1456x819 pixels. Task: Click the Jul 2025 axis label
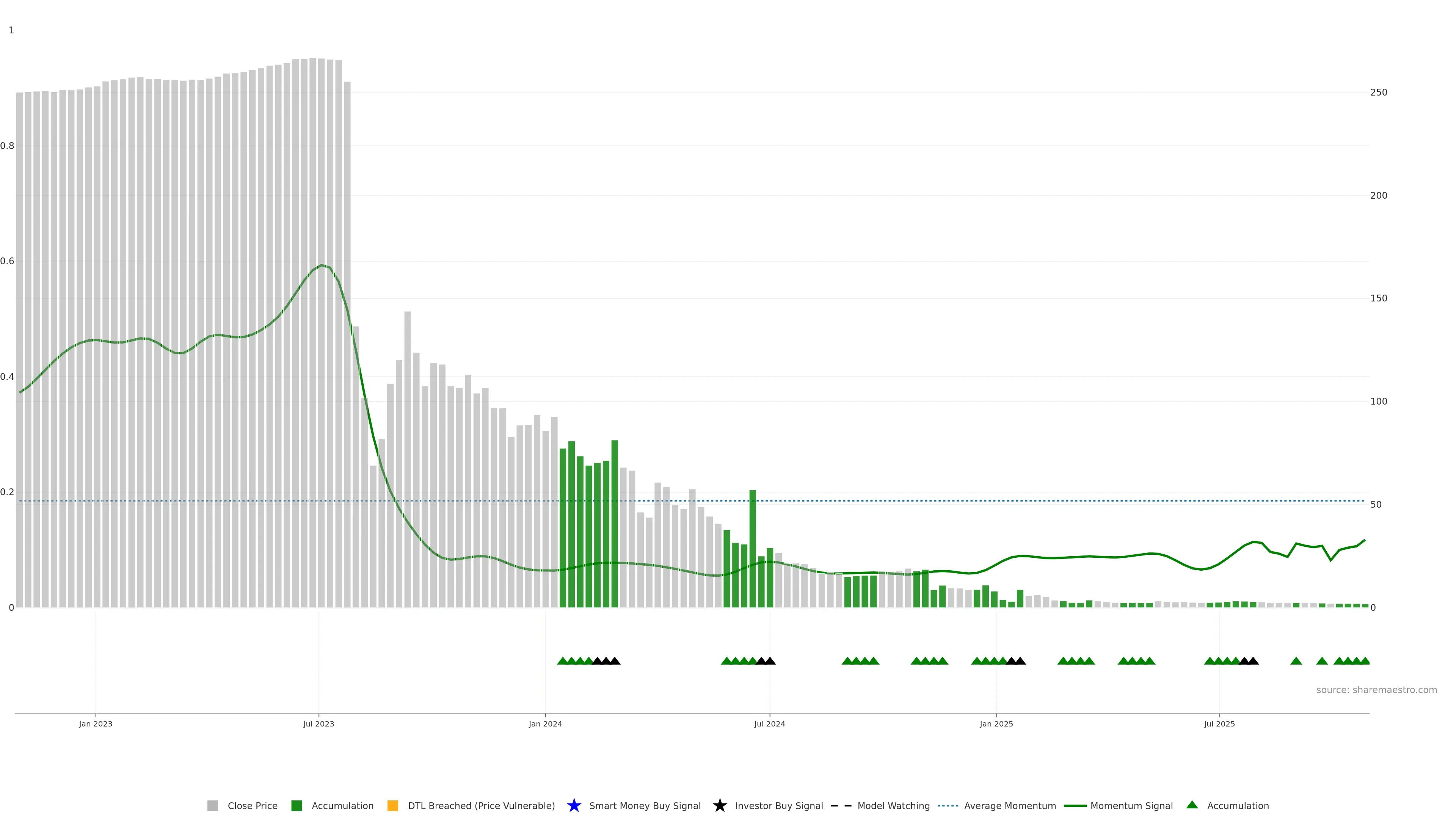click(1219, 724)
